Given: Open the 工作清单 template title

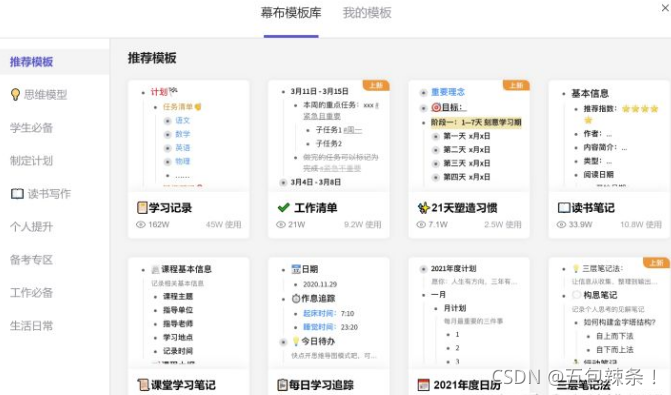Looking at the screenshot, I should click(316, 208).
